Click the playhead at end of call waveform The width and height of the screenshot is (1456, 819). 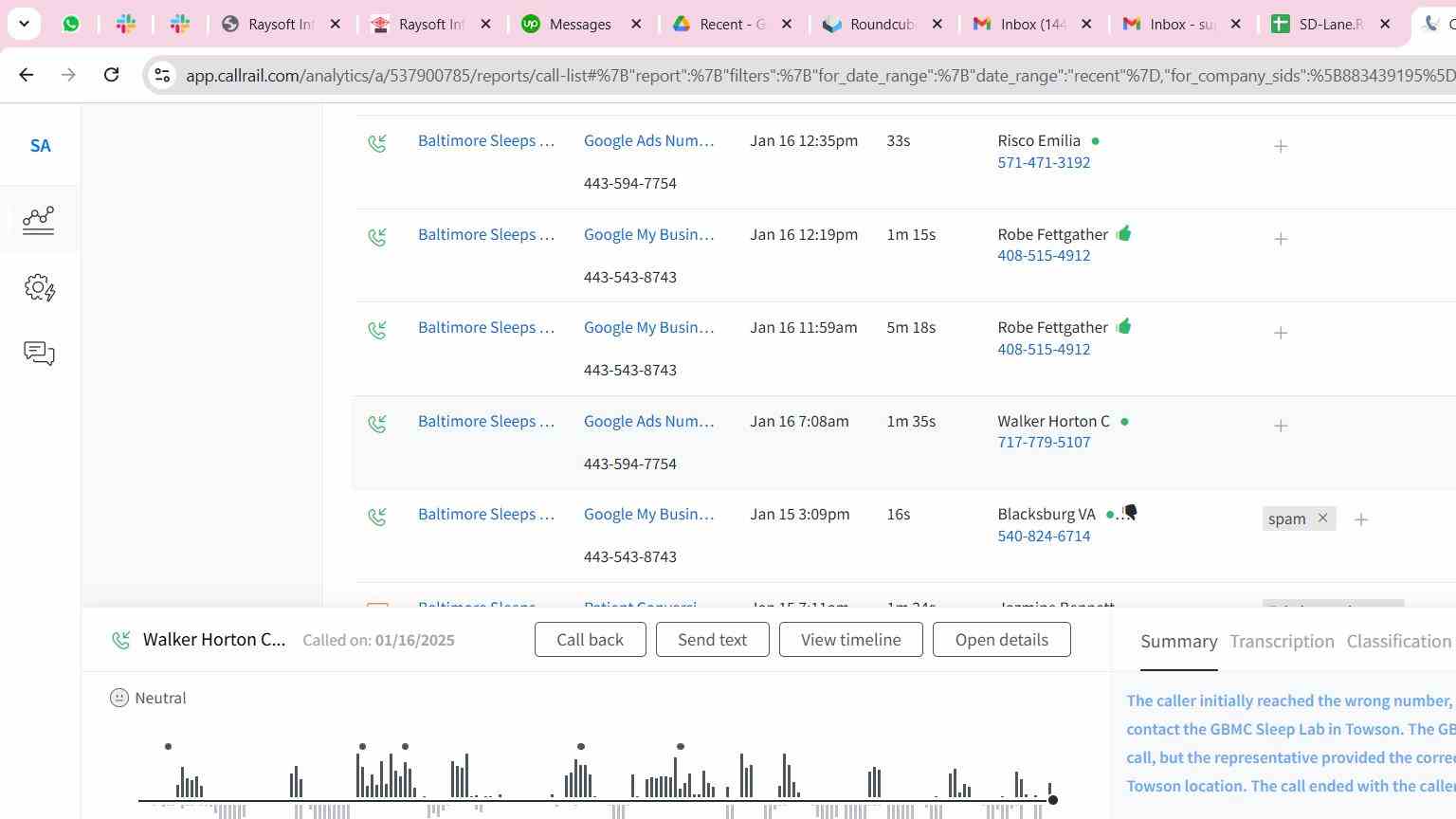(x=1052, y=800)
